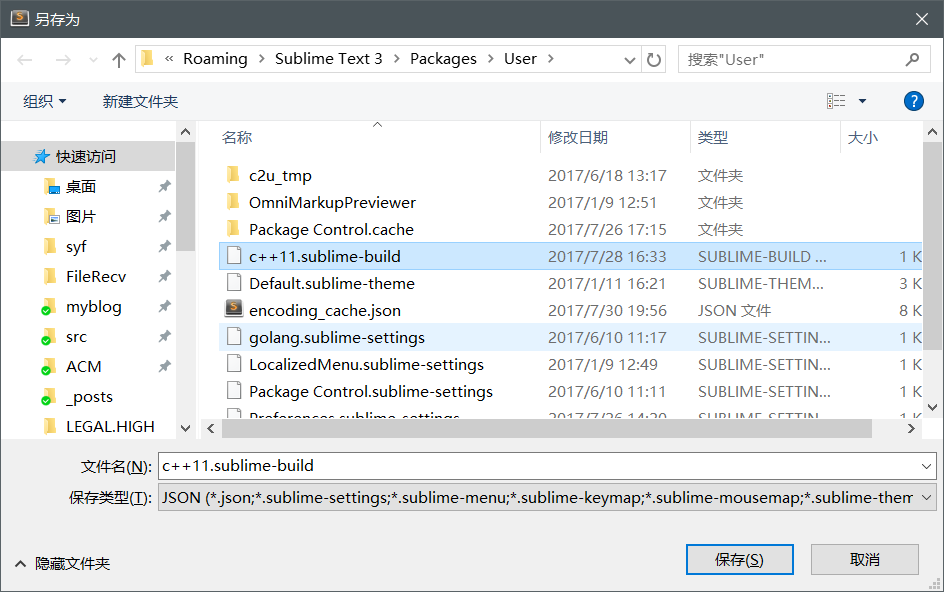Click the 取消 button
The image size is (944, 592).
point(864,559)
